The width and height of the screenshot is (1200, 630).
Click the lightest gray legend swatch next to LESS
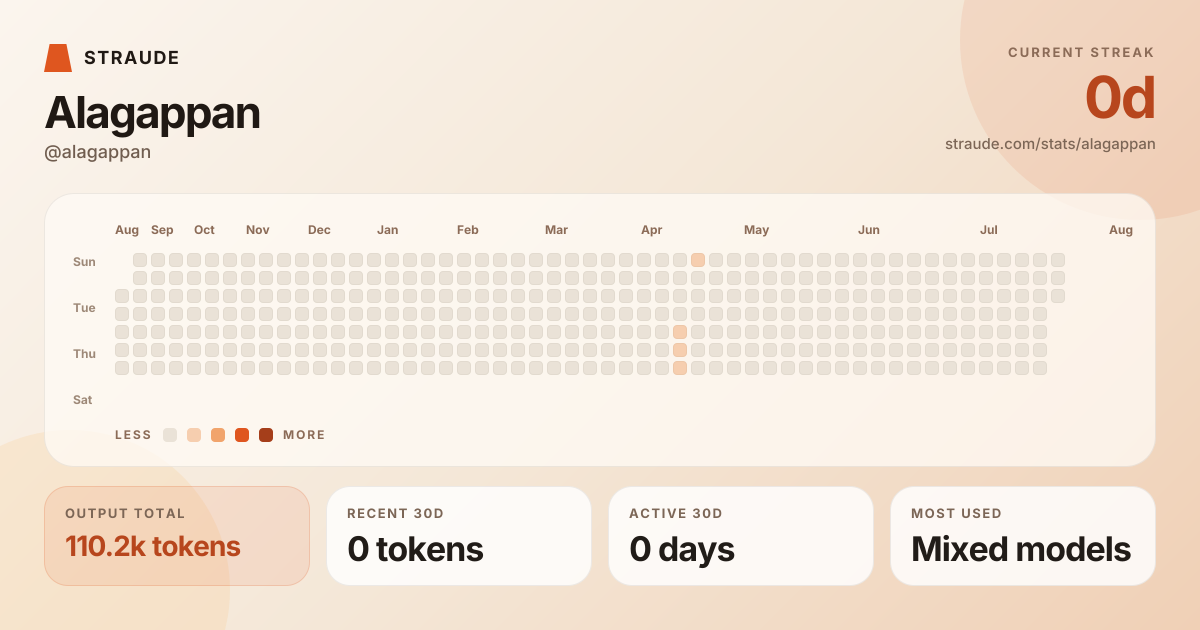tap(170, 435)
